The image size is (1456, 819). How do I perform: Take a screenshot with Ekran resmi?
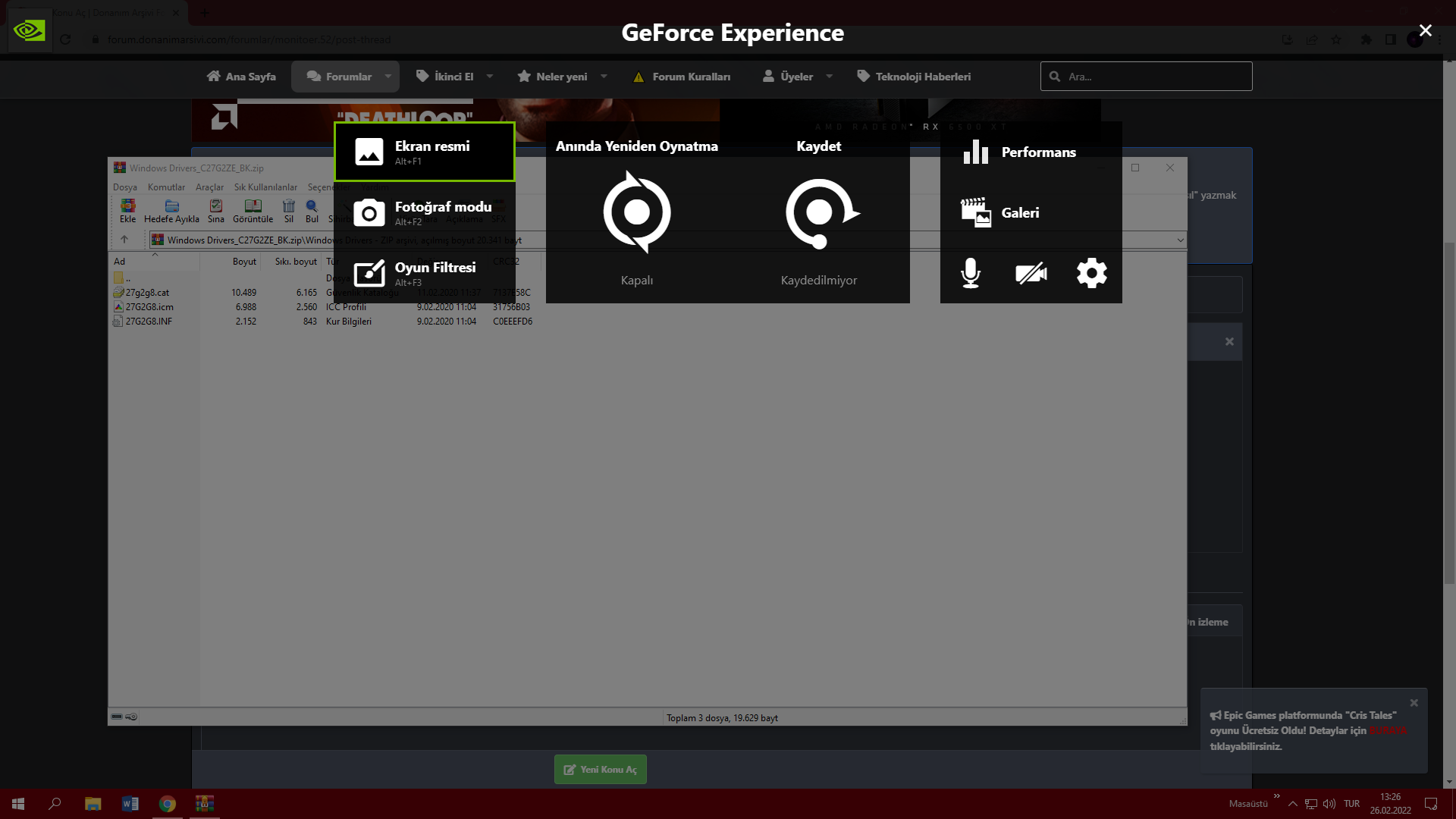424,152
